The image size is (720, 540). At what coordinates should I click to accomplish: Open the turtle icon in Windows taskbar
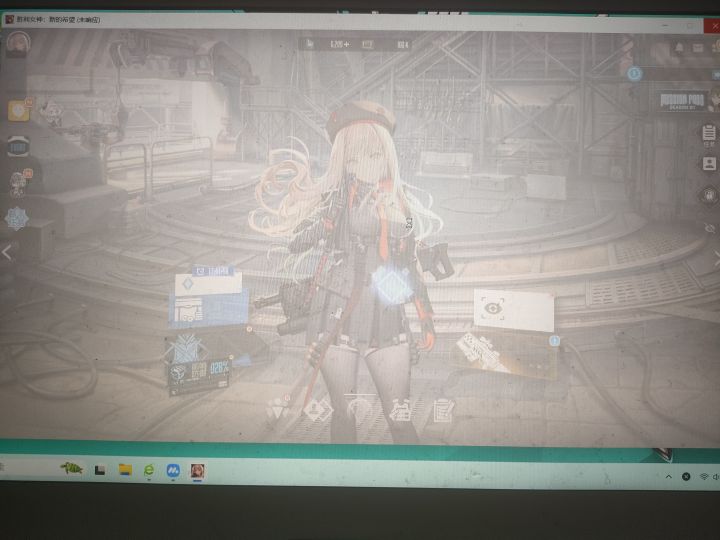[x=72, y=469]
